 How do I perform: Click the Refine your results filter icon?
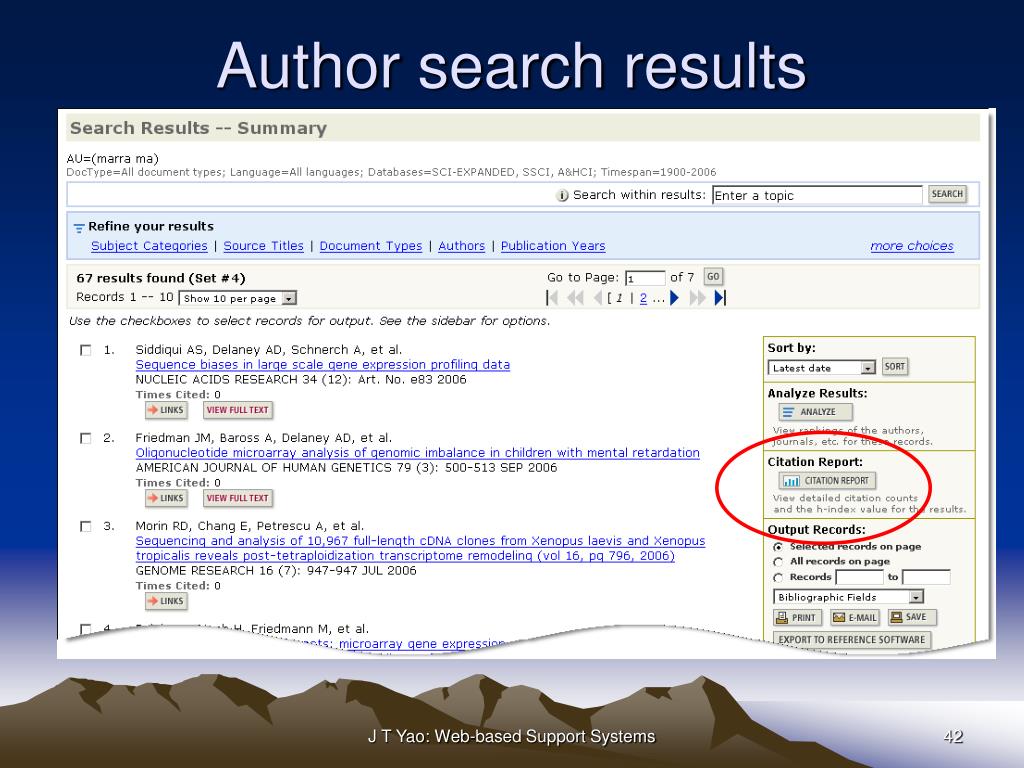[79, 228]
